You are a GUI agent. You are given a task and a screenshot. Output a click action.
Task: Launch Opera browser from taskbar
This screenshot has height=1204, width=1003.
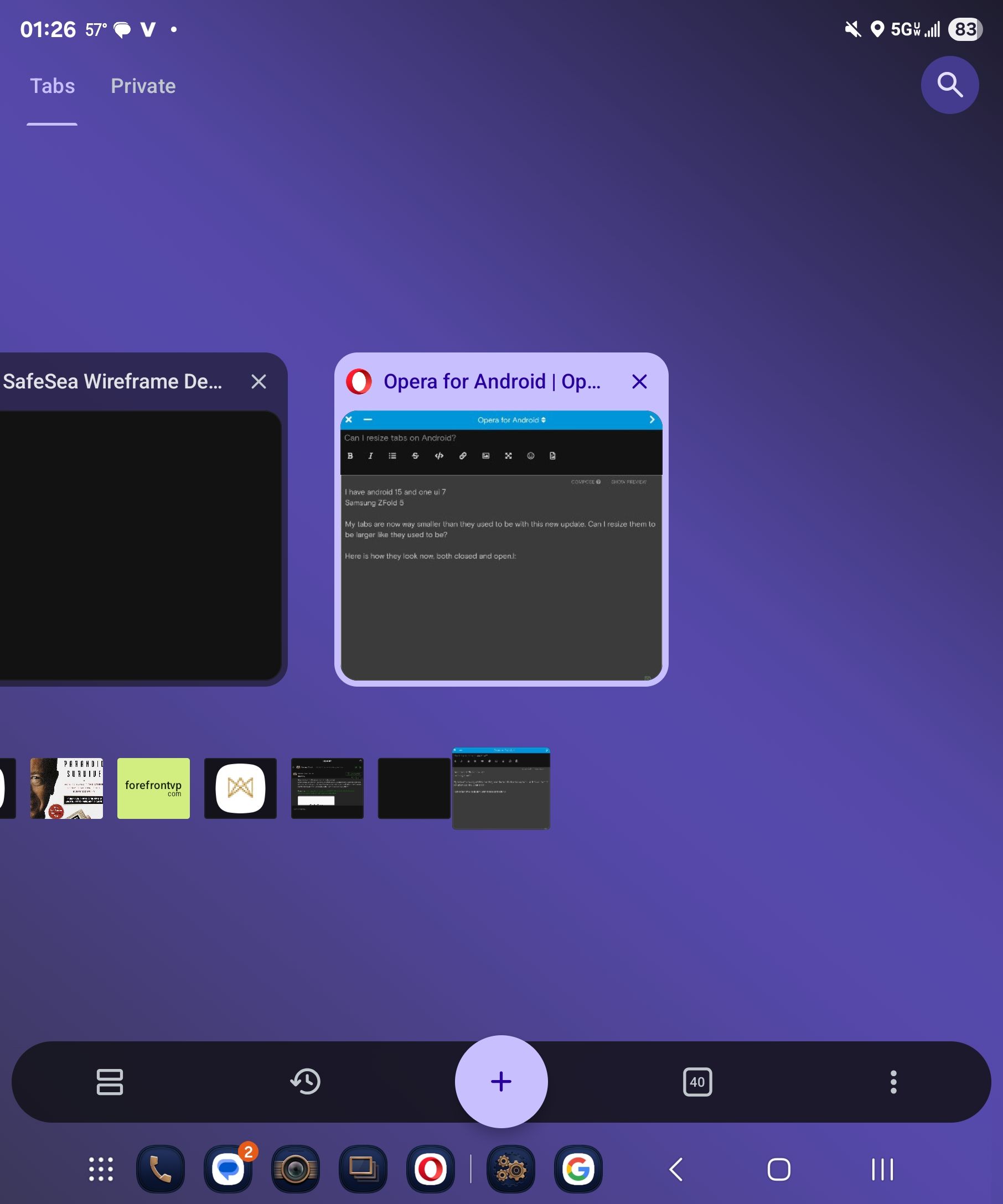click(431, 1169)
